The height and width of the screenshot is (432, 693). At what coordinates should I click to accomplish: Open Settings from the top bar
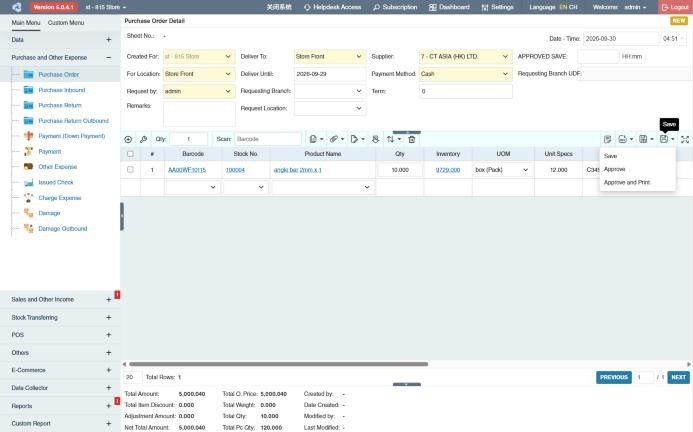click(498, 7)
